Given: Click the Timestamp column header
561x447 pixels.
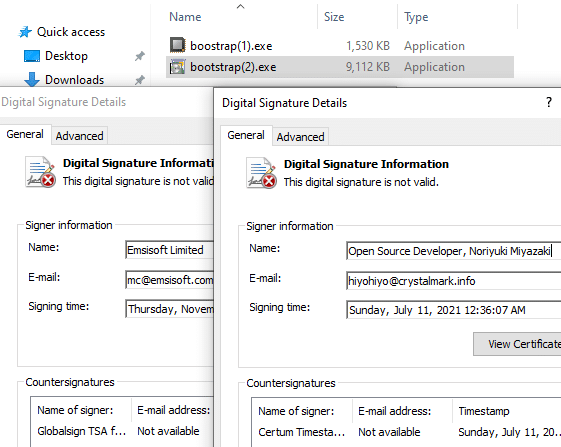Looking at the screenshot, I should tap(484, 411).
